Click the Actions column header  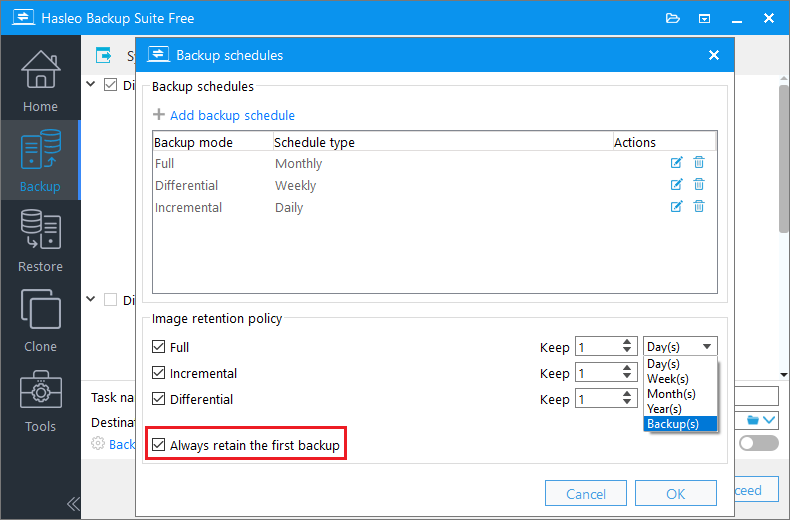664,143
